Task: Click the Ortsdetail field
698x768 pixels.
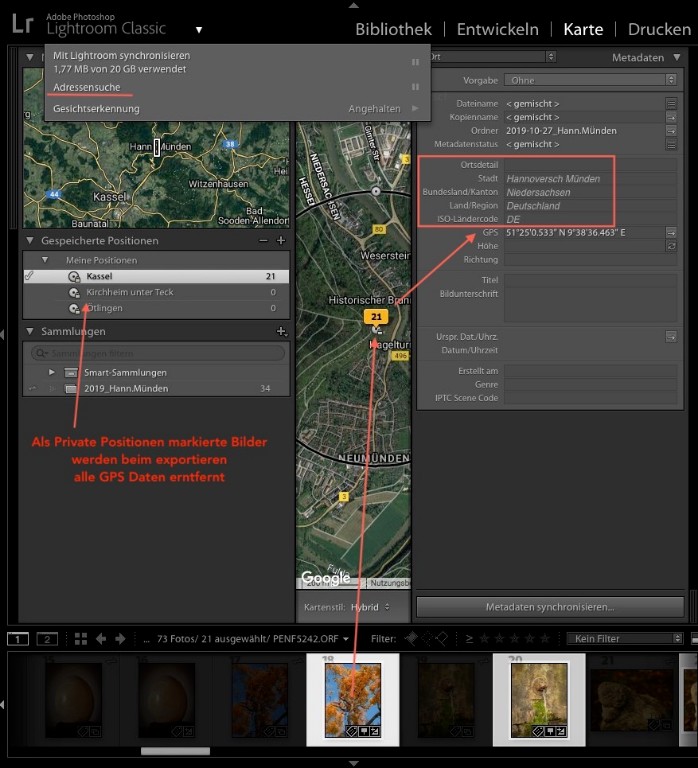Action: 590,165
